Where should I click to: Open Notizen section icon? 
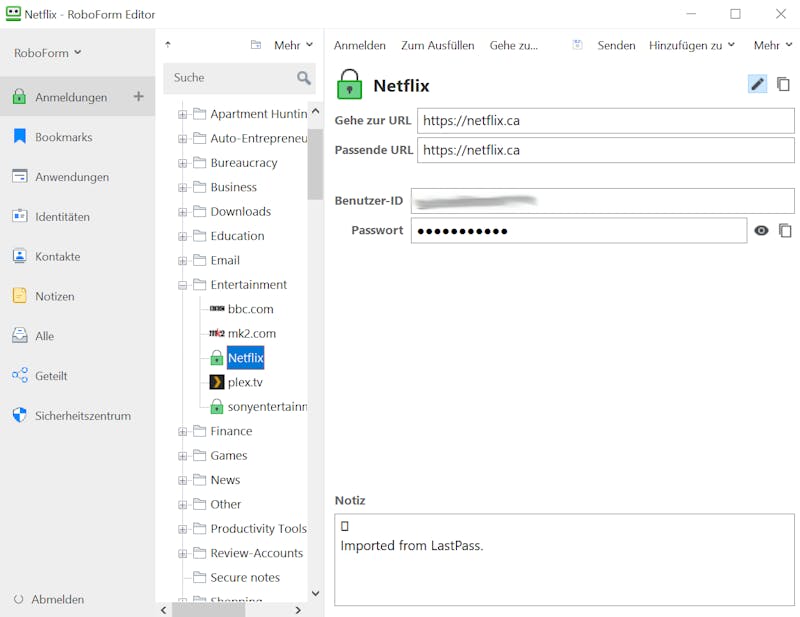(19, 295)
